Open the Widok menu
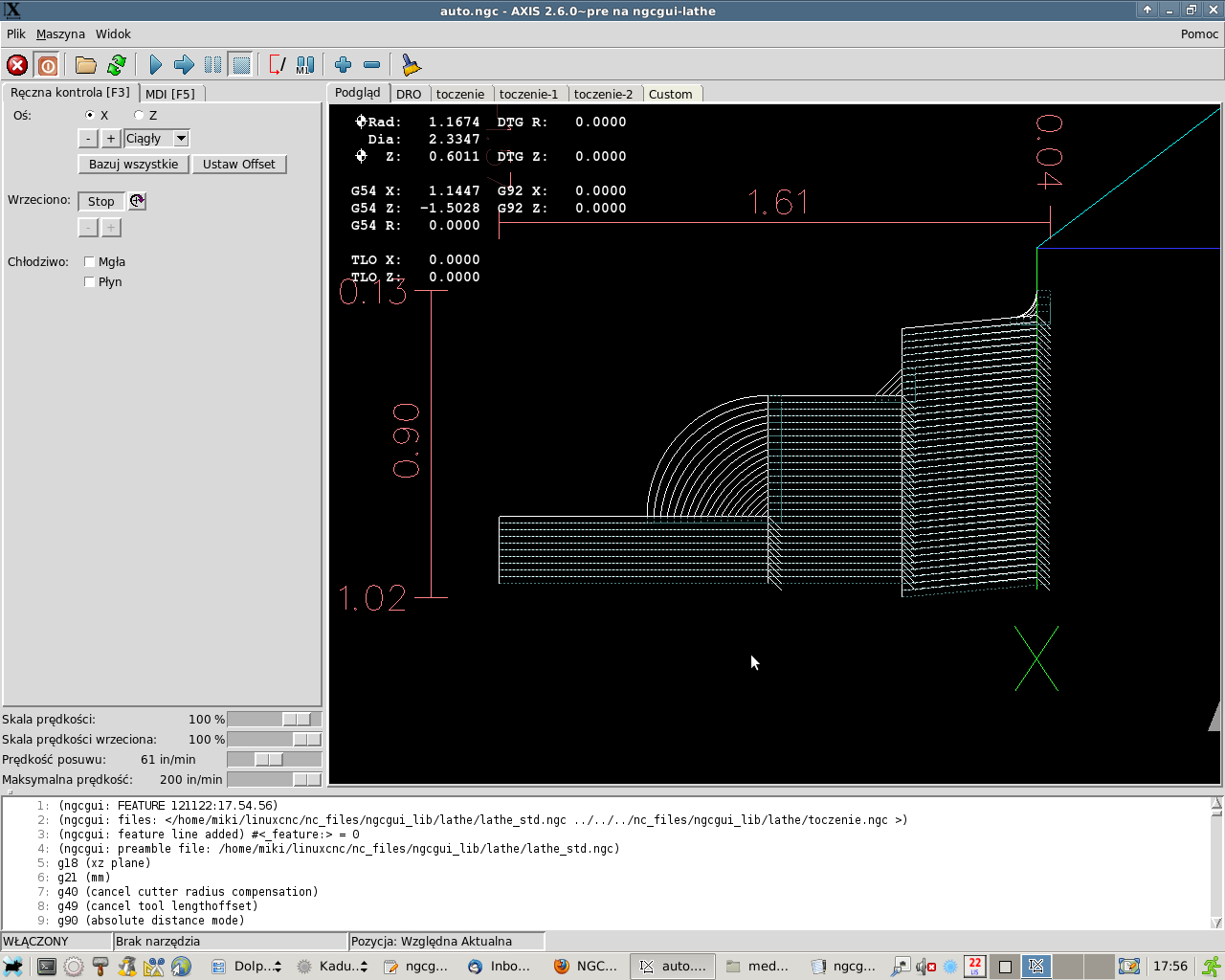This screenshot has height=980, width=1225. click(x=113, y=33)
